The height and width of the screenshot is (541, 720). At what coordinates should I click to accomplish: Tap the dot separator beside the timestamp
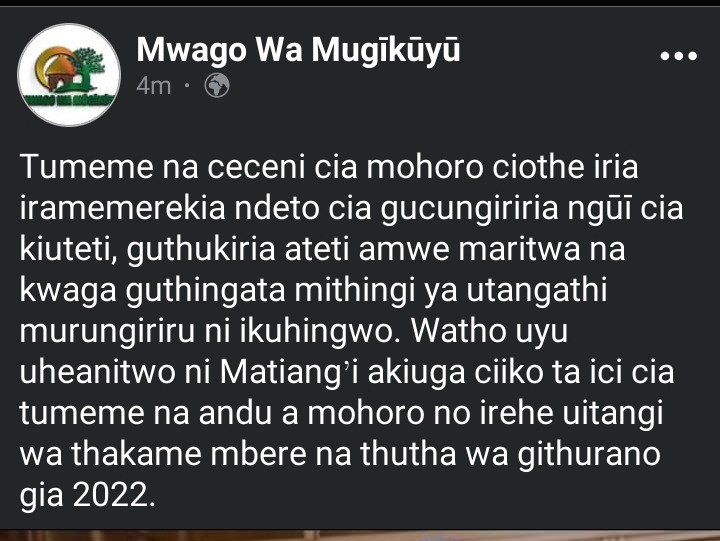point(187,85)
